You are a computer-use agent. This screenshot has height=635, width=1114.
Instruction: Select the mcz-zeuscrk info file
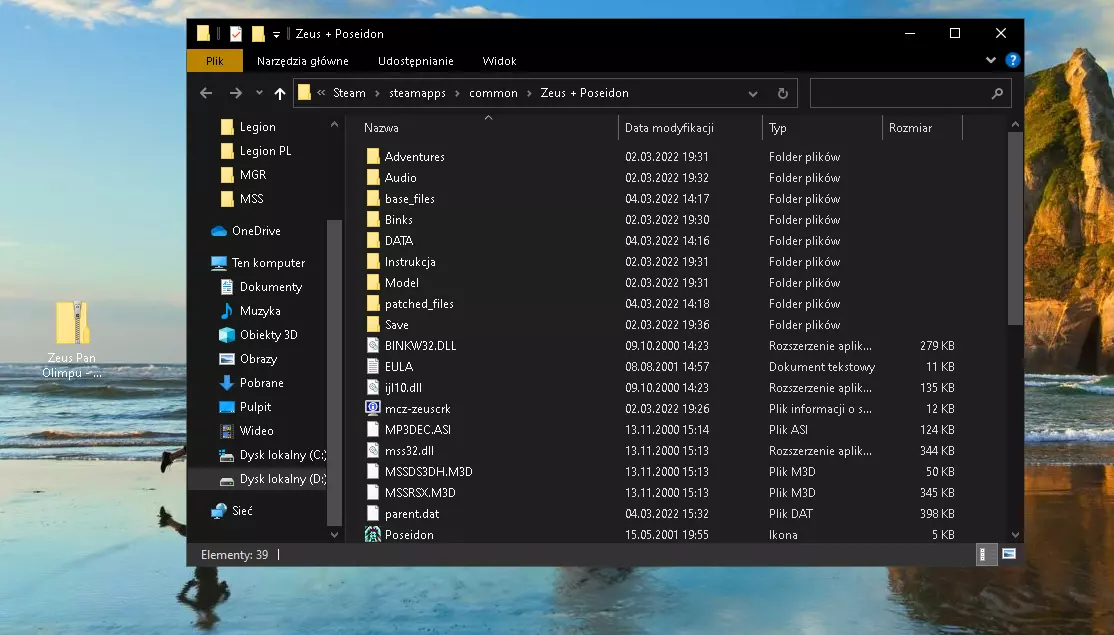pos(417,409)
